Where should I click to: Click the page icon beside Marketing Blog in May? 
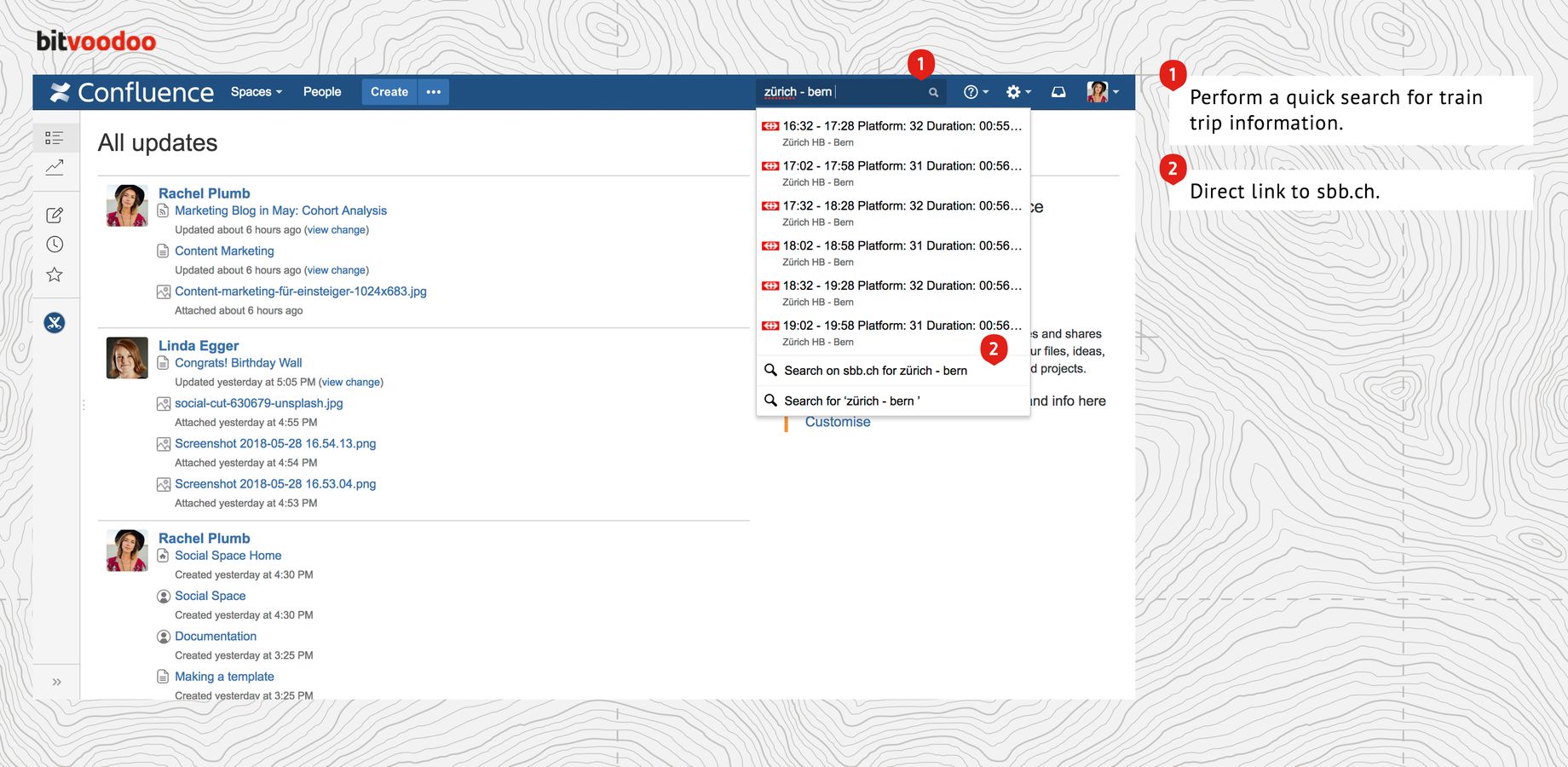(x=163, y=210)
